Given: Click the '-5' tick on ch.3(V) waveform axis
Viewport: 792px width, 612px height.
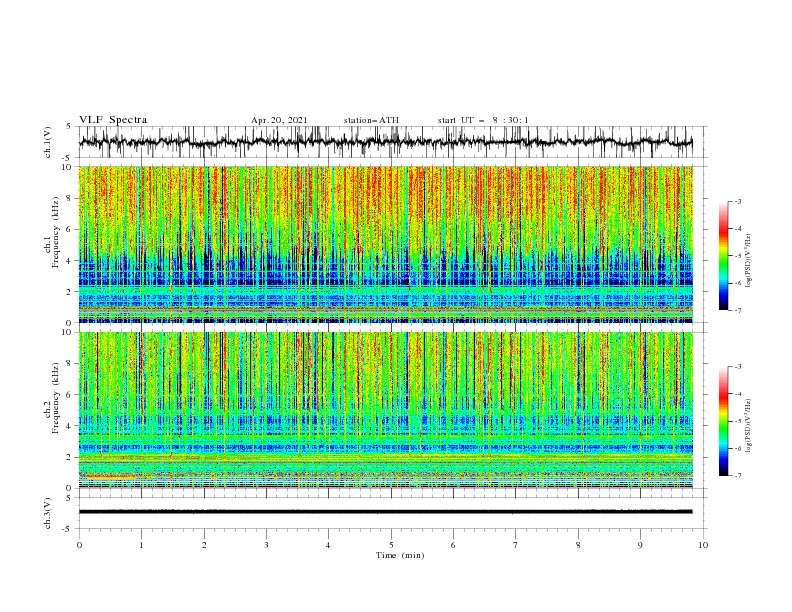Looking at the screenshot, I should point(67,529).
